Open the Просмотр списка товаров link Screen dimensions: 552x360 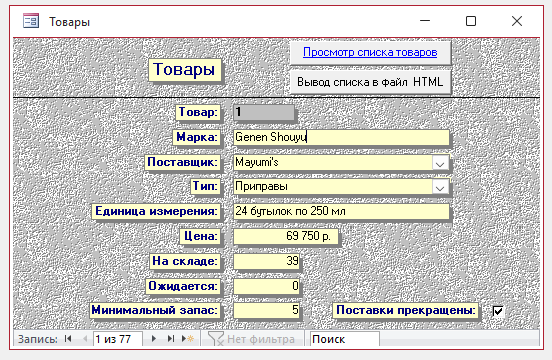[x=370, y=52]
